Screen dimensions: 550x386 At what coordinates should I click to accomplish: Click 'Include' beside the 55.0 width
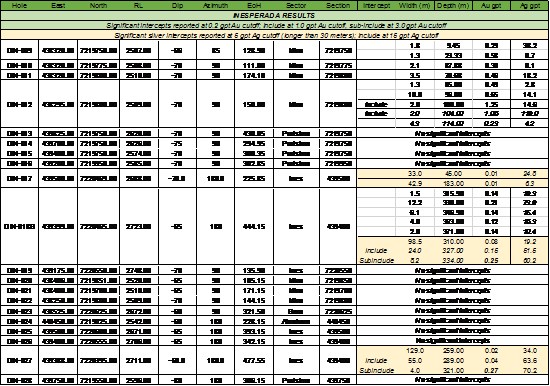click(x=376, y=360)
